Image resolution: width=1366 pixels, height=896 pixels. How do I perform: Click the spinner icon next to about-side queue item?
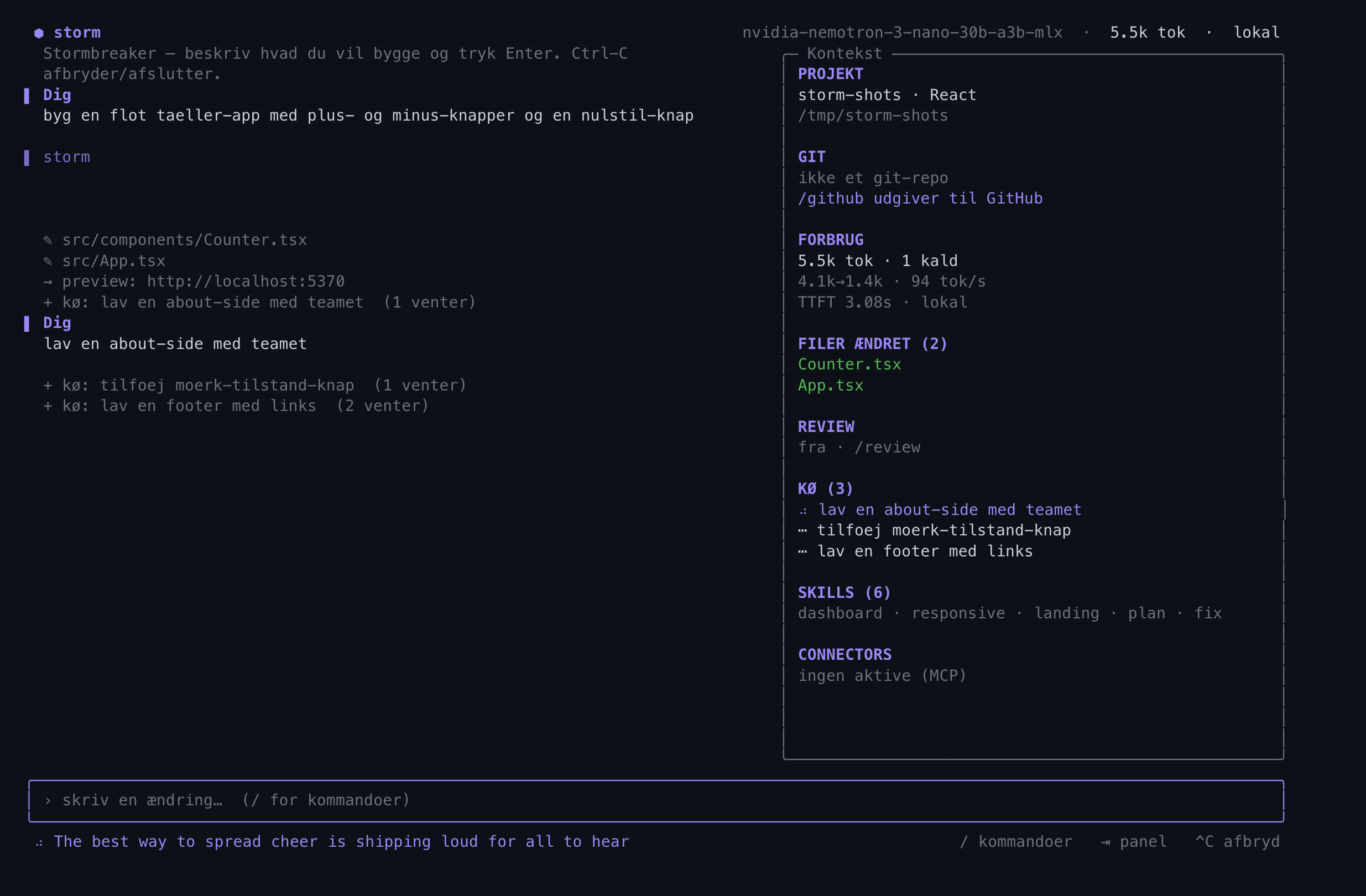click(x=803, y=510)
